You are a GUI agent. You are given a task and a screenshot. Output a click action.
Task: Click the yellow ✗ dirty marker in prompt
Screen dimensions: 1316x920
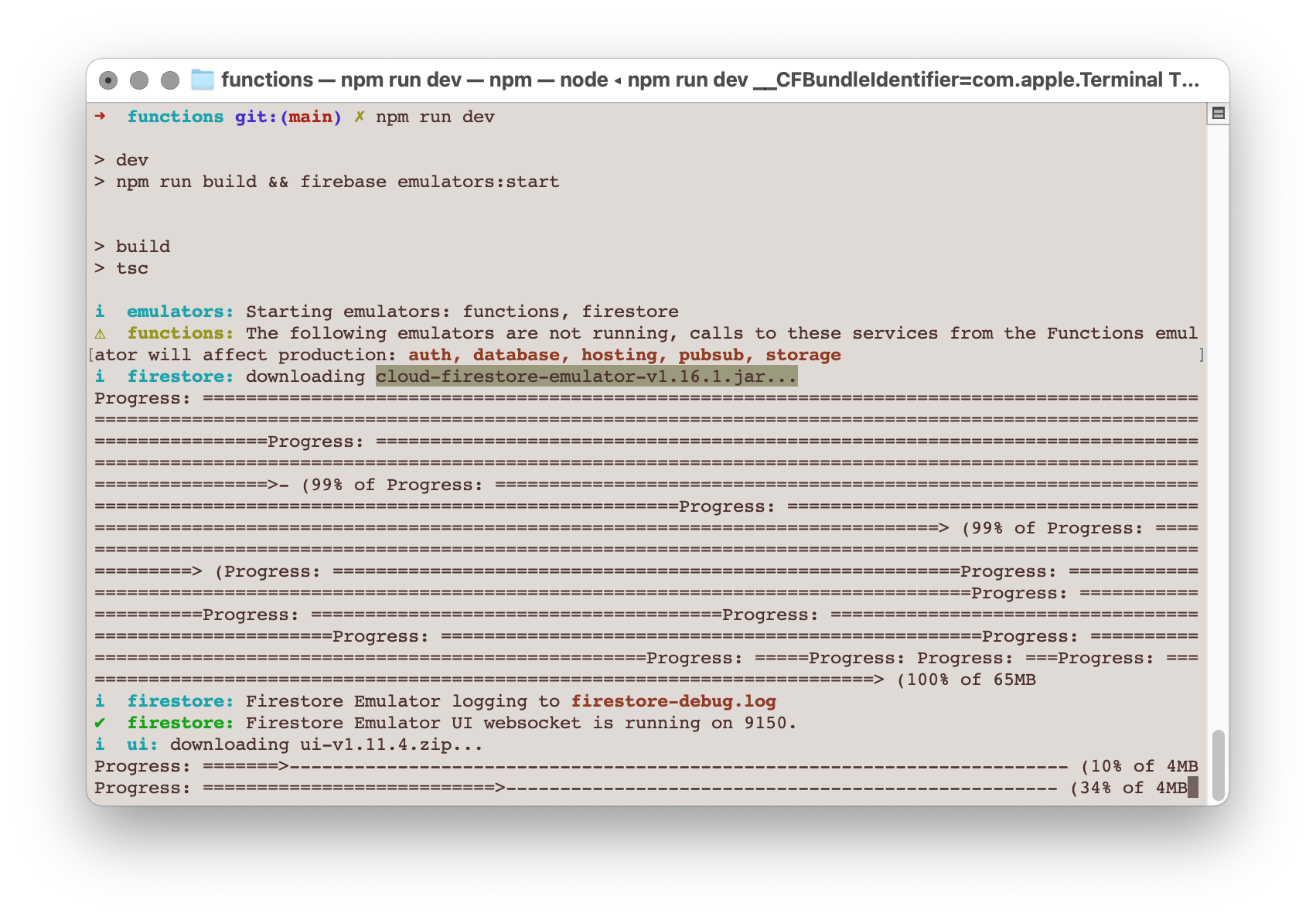[x=360, y=117]
